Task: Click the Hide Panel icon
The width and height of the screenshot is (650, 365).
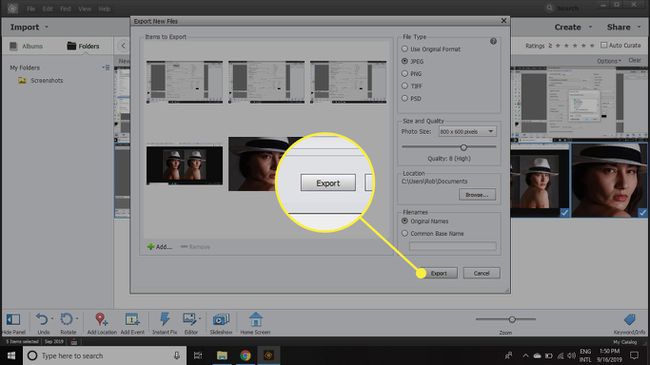Action: pyautogui.click(x=13, y=319)
